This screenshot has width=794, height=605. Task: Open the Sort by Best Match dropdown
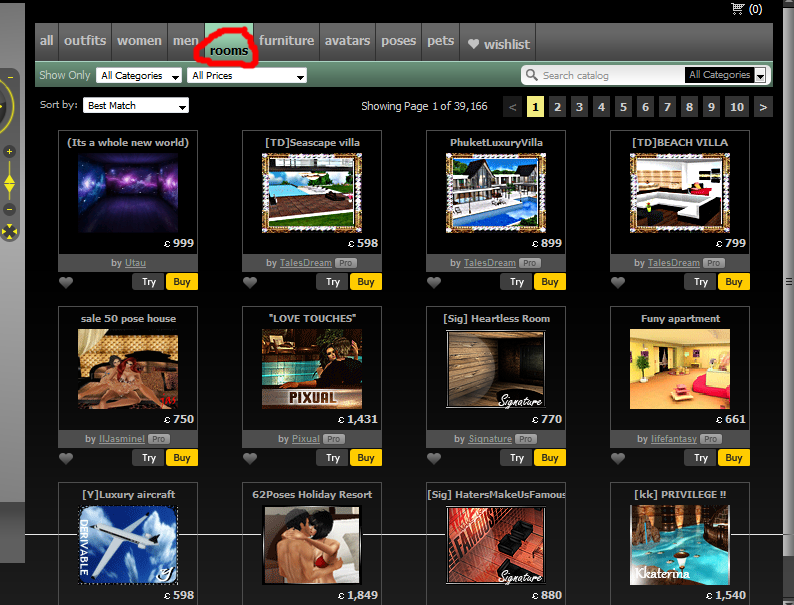pyautogui.click(x=137, y=105)
